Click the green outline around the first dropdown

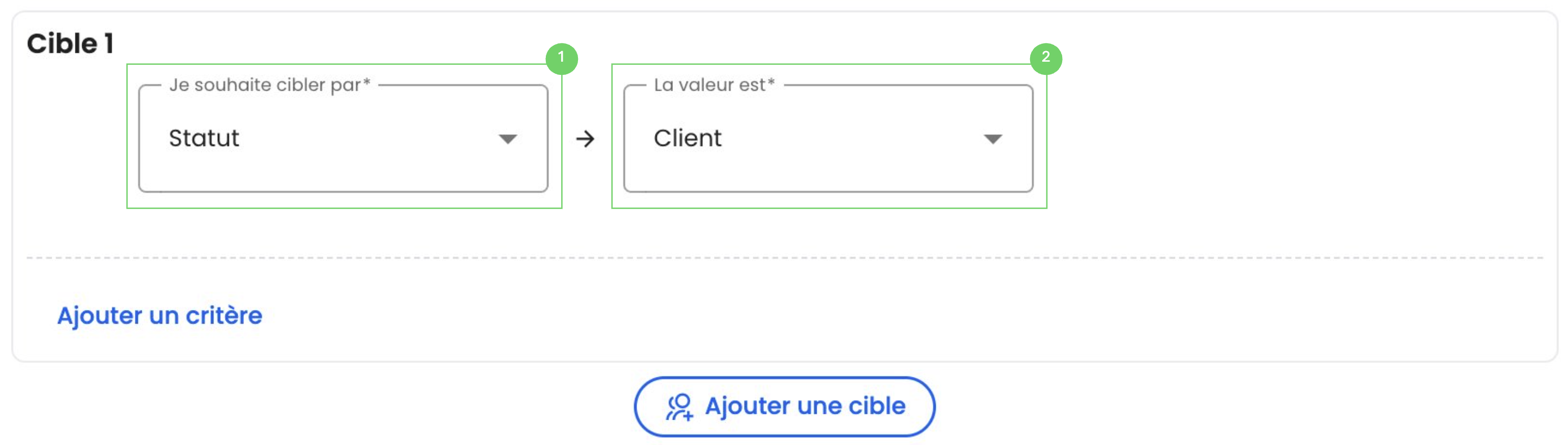[x=344, y=208]
